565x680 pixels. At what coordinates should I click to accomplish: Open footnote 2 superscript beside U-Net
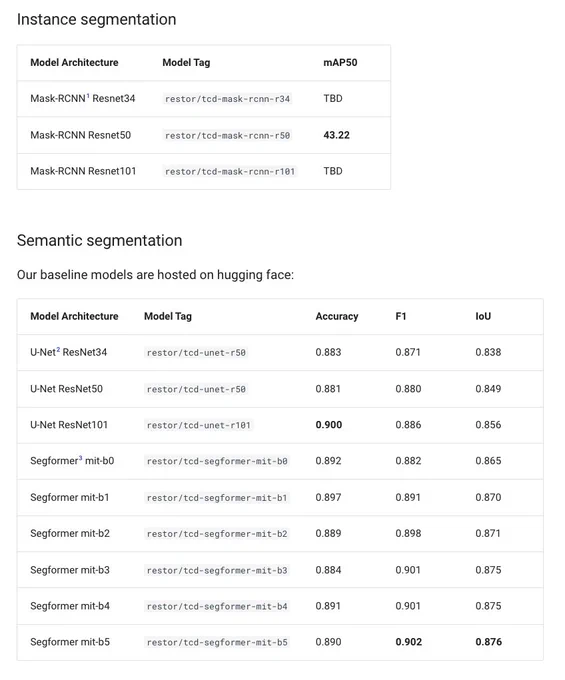tap(58, 349)
